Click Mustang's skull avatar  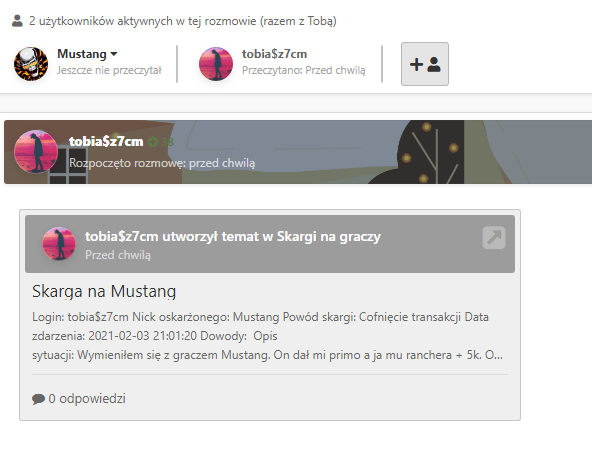coord(31,64)
